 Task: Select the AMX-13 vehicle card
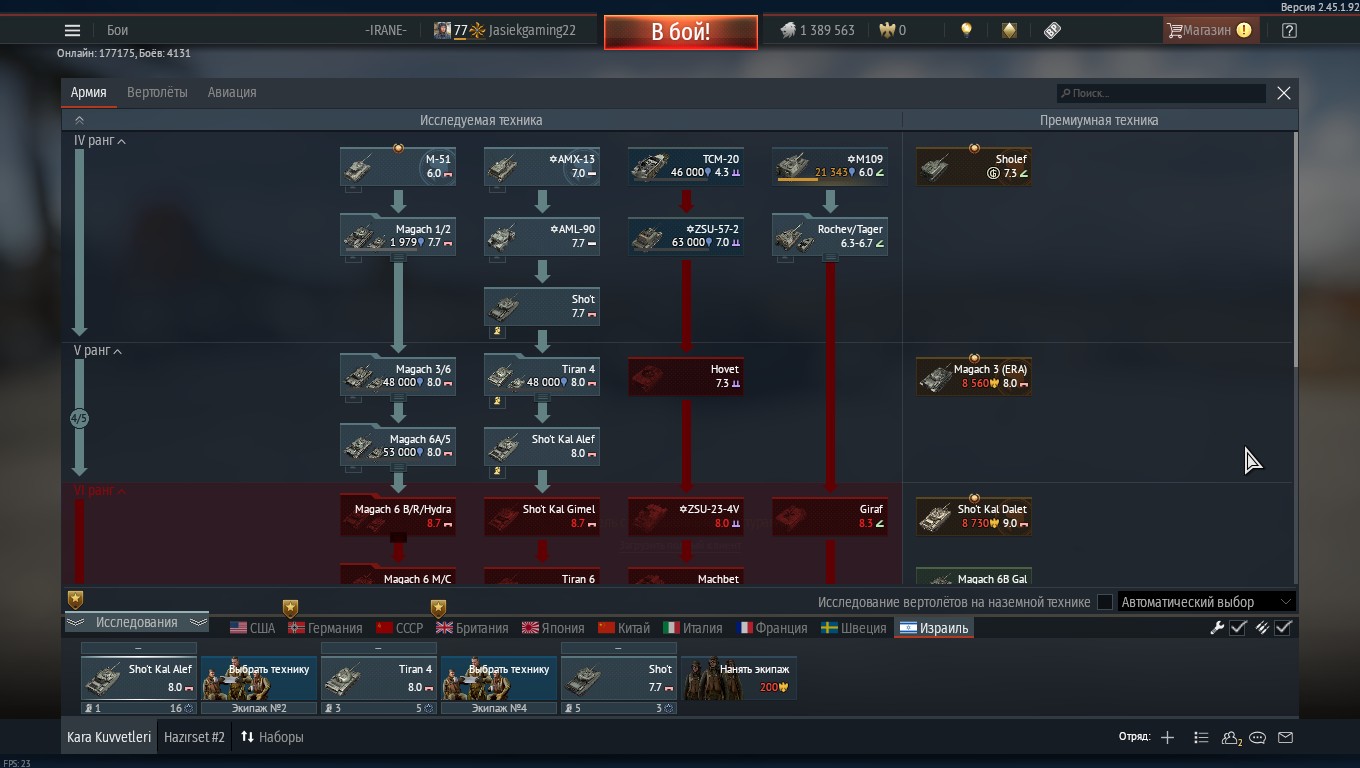[542, 166]
